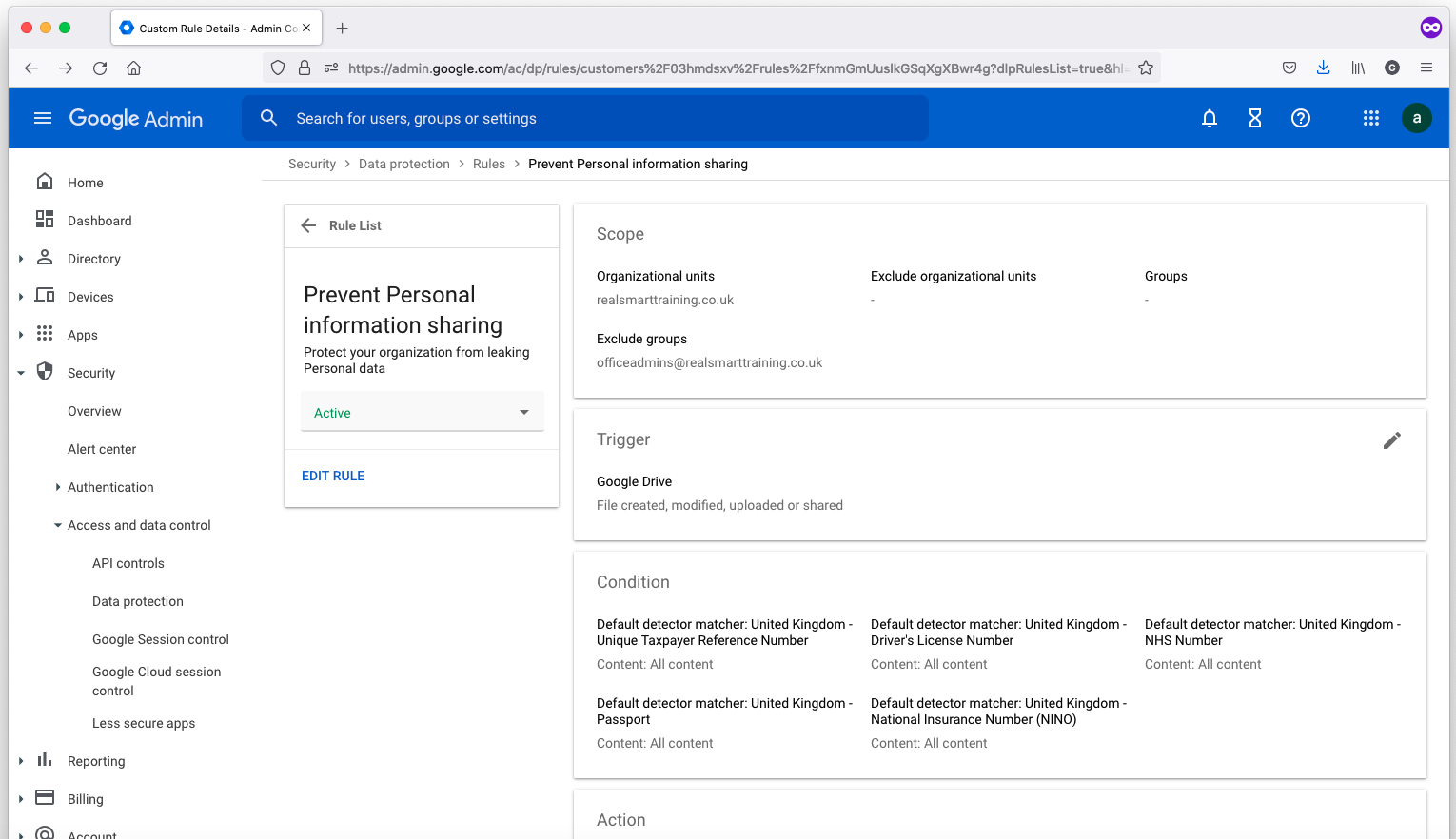Select API controls menu item
The width and height of the screenshot is (1456, 839).
128,563
